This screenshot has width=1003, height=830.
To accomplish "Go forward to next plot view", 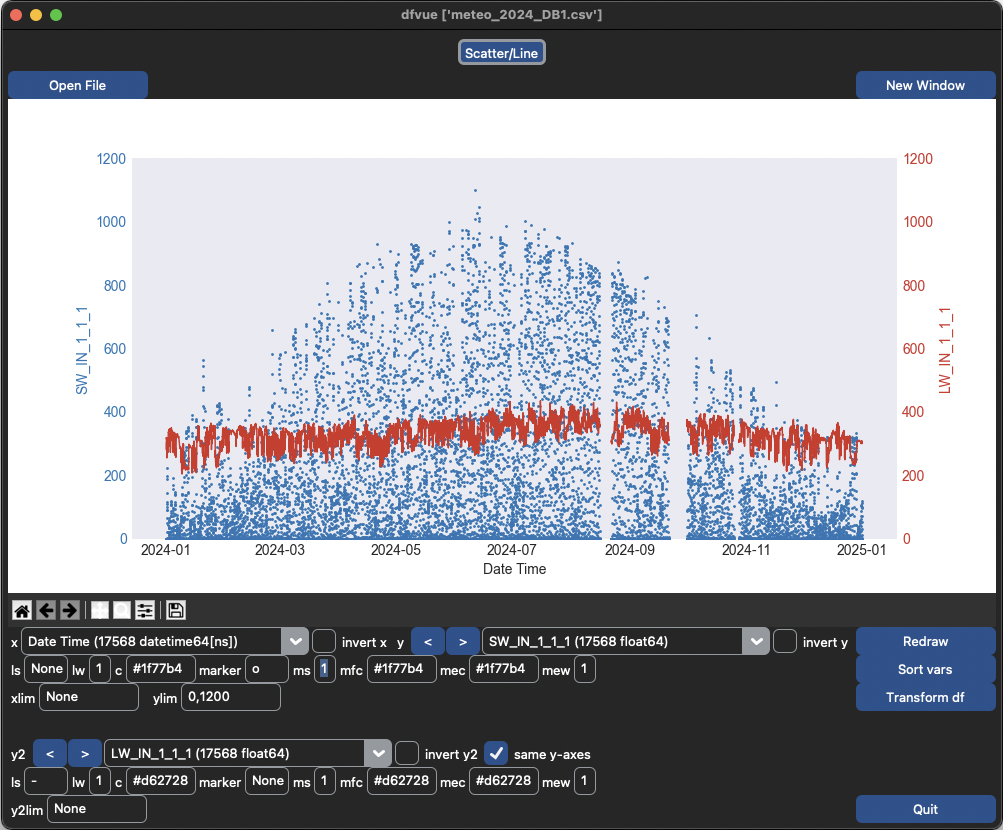I will 70,610.
